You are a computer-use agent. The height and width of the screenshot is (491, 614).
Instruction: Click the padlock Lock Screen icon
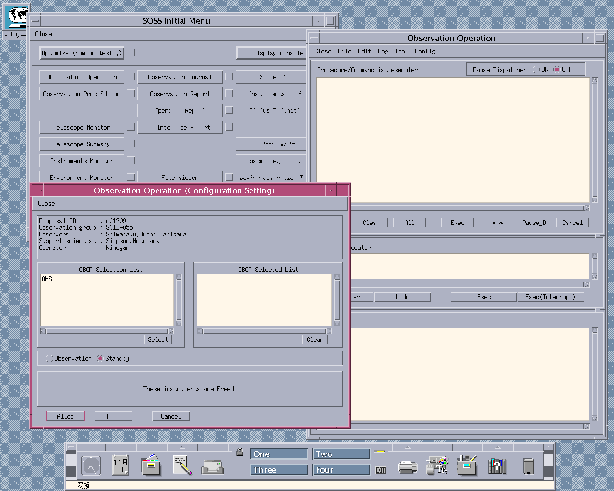[240, 452]
